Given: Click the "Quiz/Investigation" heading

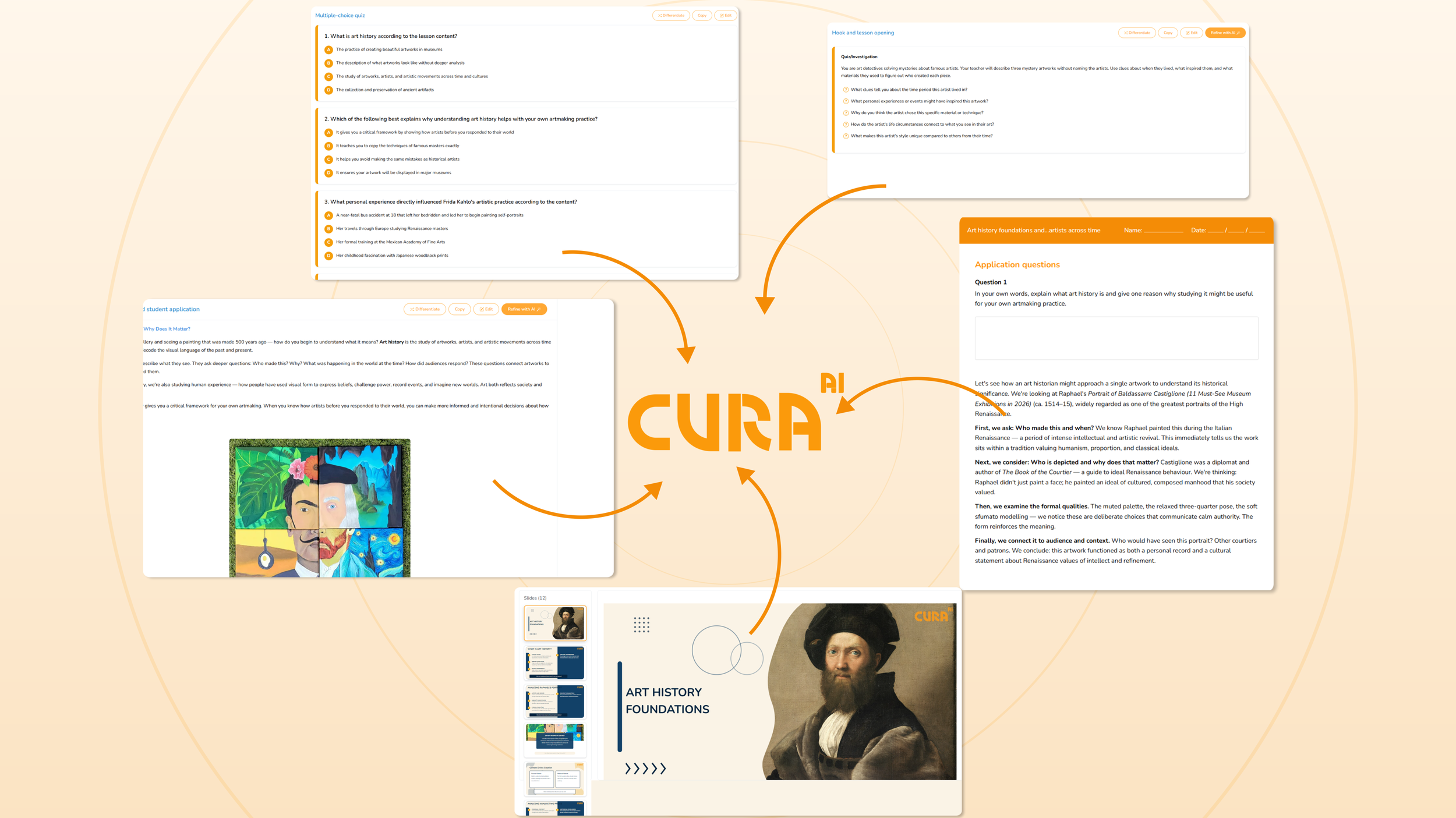Looking at the screenshot, I should (859, 57).
